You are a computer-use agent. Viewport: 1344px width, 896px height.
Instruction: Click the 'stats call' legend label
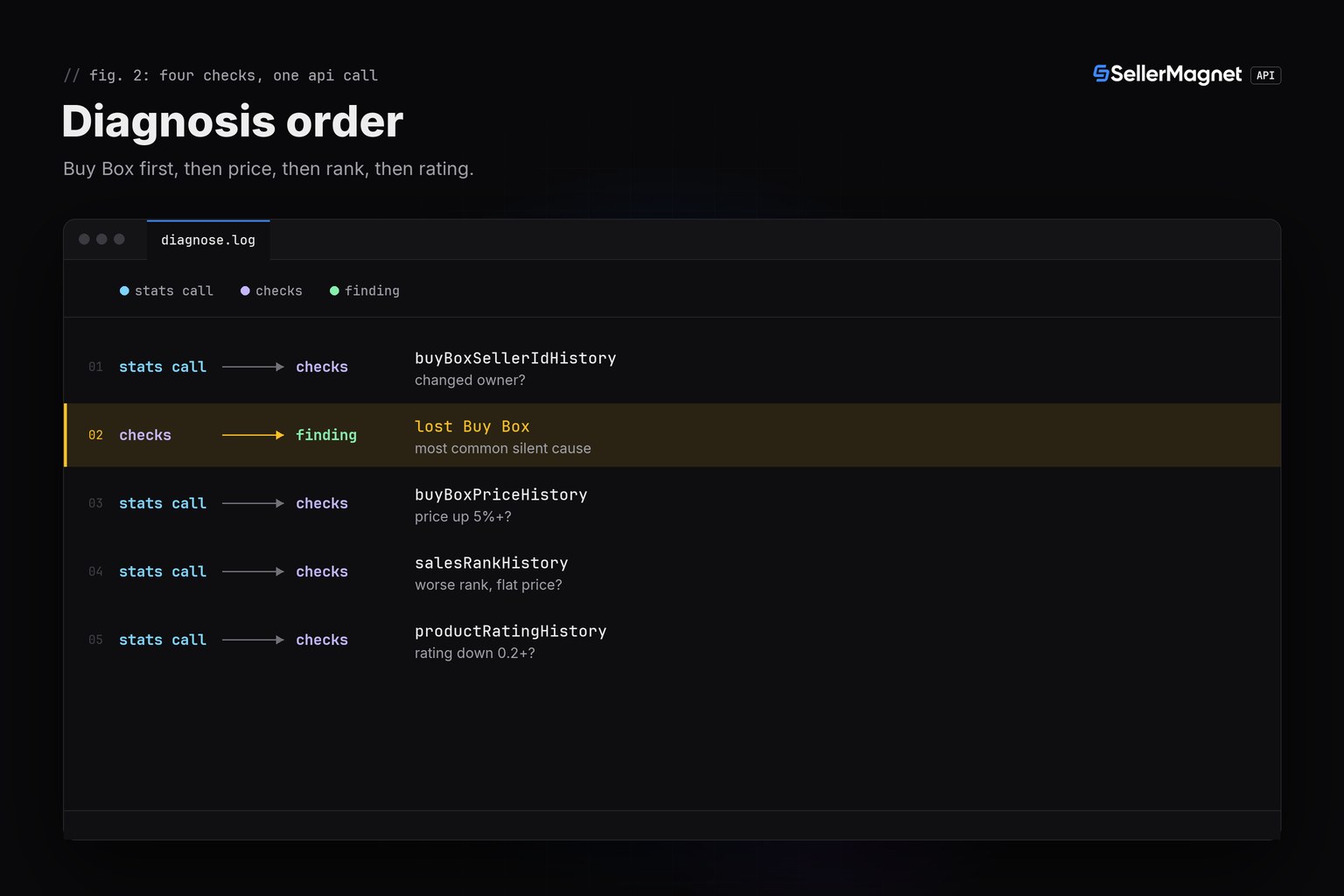click(174, 290)
